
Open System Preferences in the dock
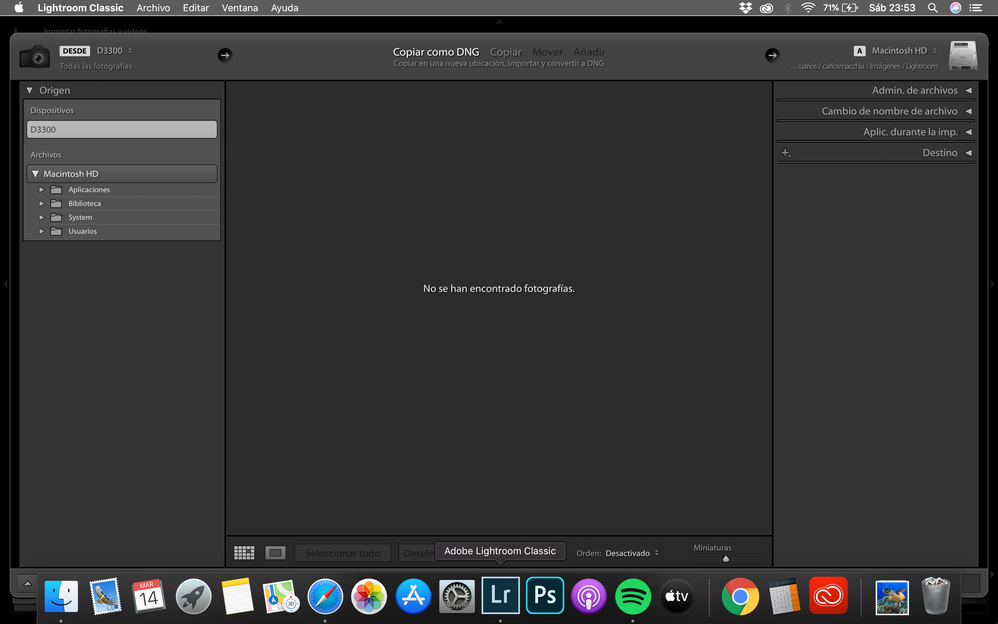coord(457,597)
